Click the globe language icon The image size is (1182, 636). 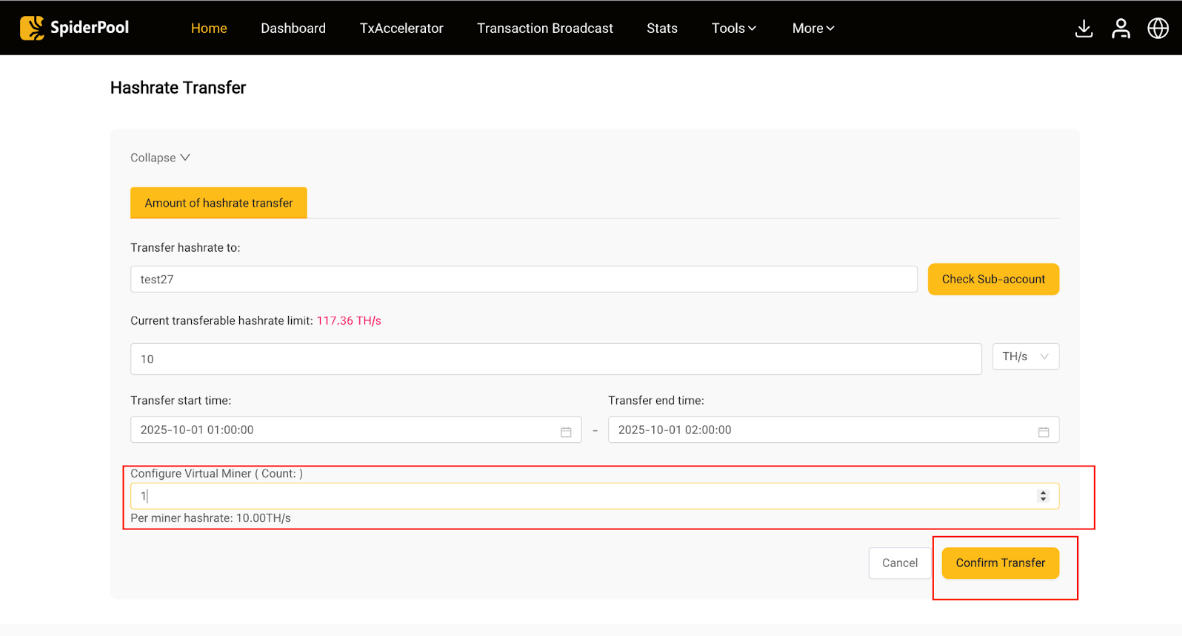1158,28
